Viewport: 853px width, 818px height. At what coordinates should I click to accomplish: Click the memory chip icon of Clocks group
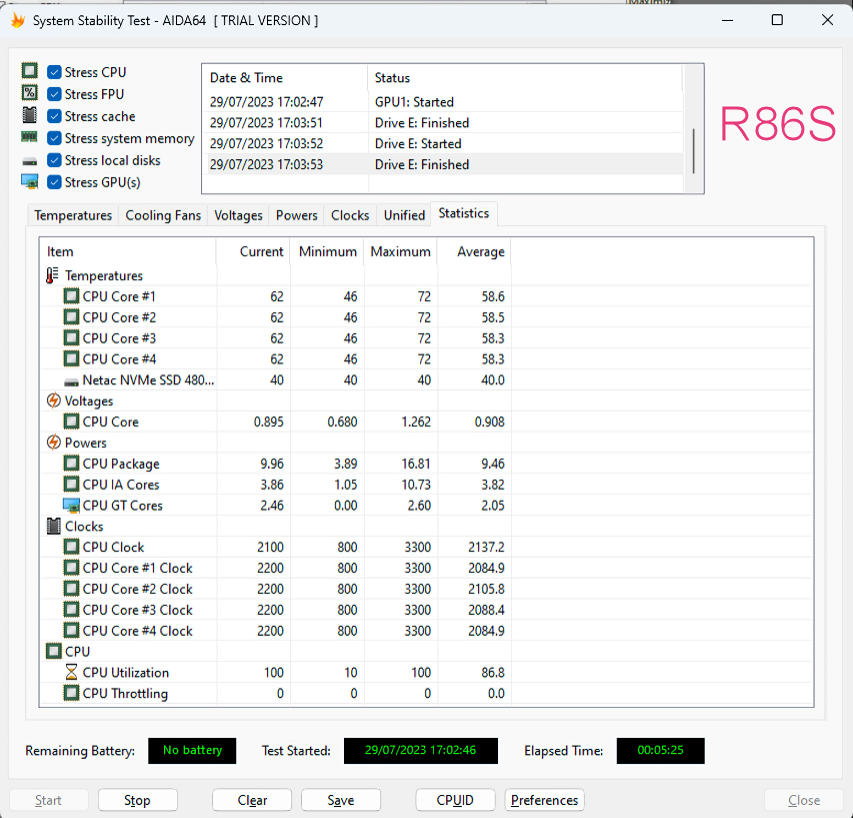53,526
